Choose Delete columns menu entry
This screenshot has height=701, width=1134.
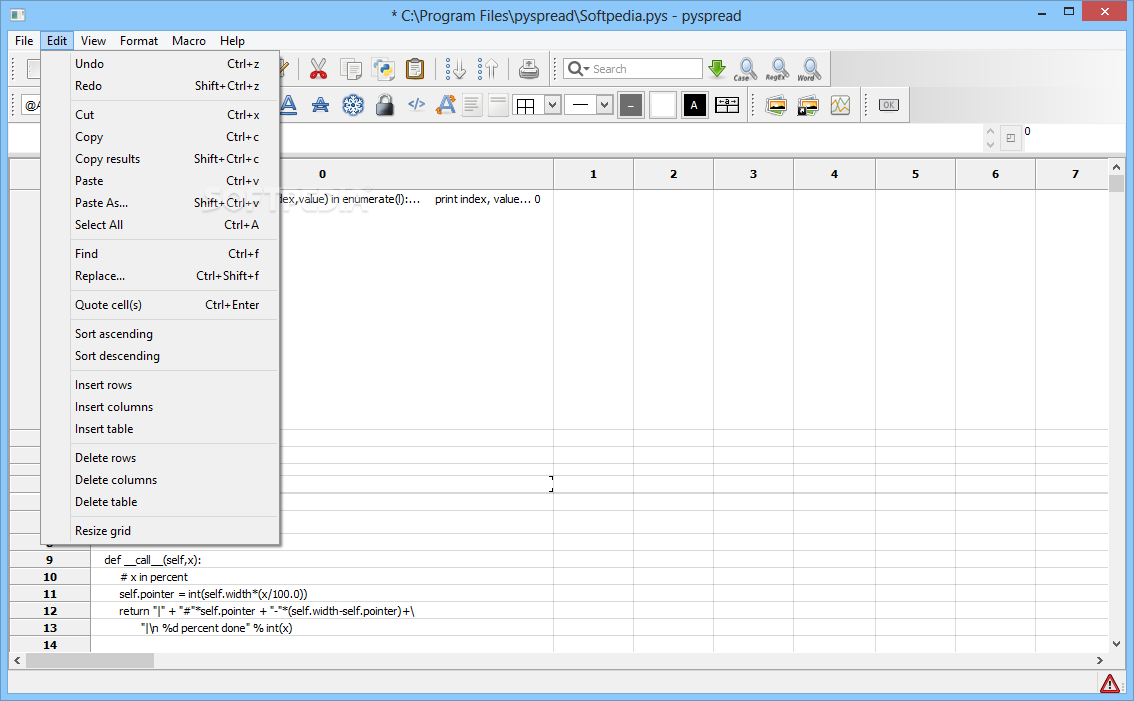coord(160,480)
